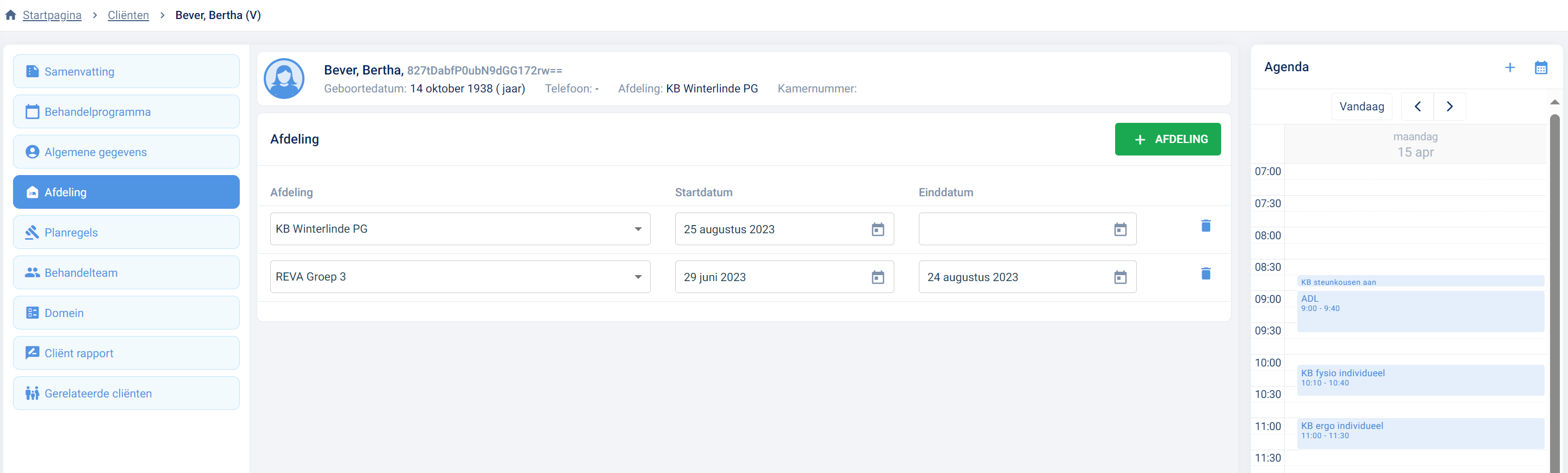Viewport: 1568px width, 473px height.
Task: Open the KB steunkousen aan appointment
Action: 1420,281
